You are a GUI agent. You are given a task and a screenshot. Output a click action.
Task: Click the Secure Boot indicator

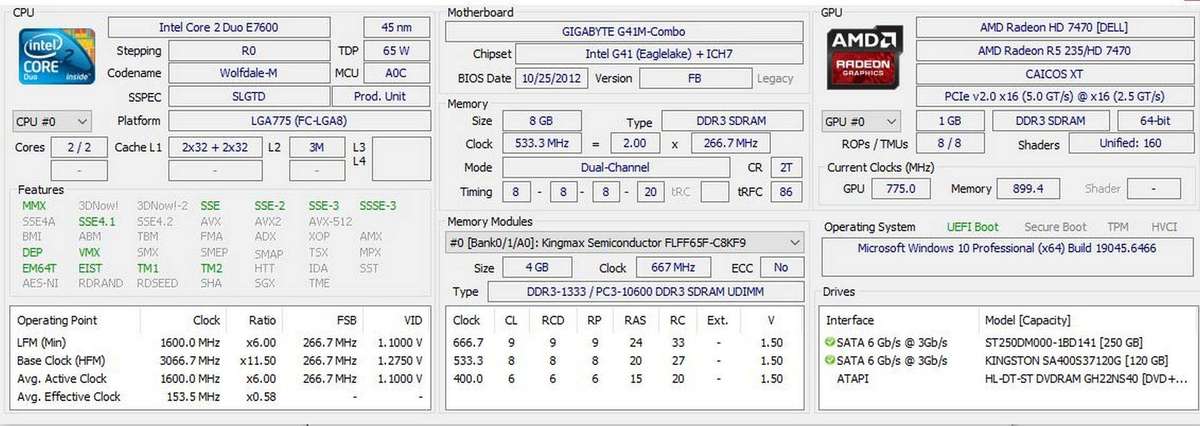click(x=1054, y=227)
